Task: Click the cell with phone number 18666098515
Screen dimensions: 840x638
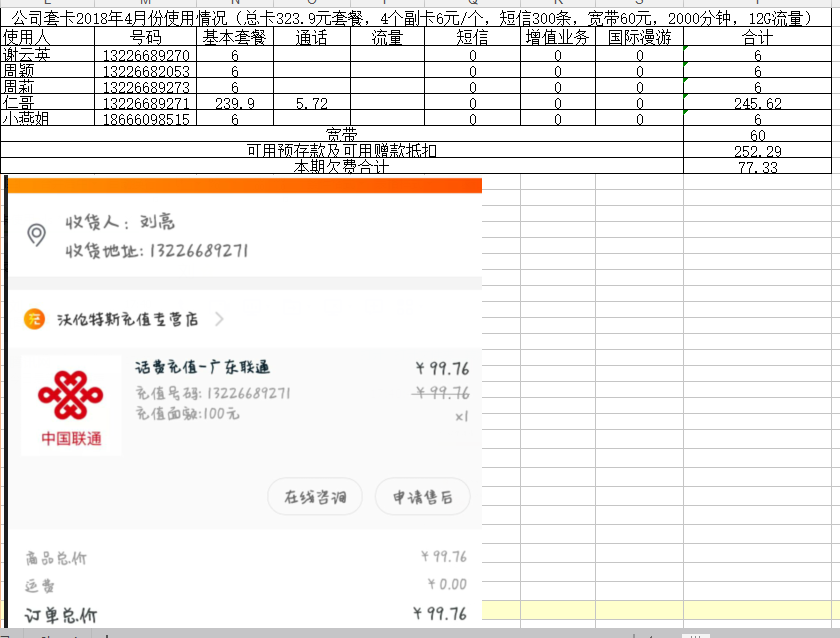Action: point(145,119)
